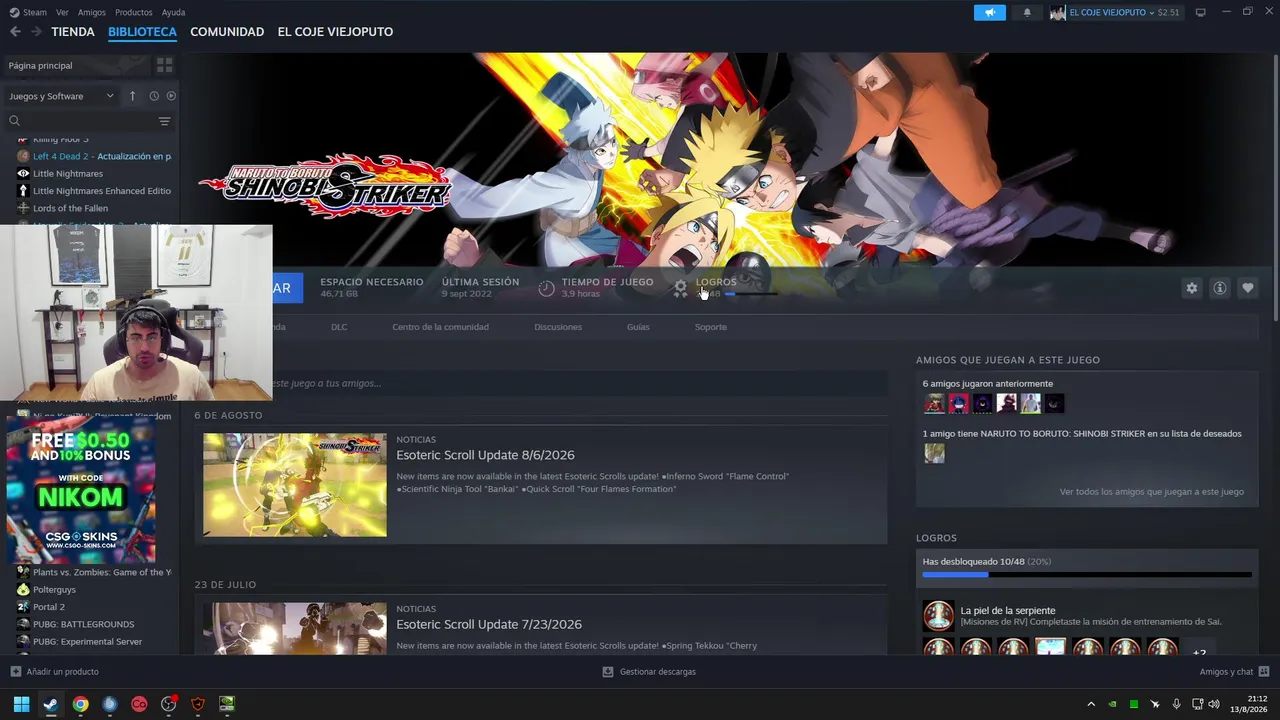
Task: Click the microphone icon in system tray
Action: click(1176, 704)
